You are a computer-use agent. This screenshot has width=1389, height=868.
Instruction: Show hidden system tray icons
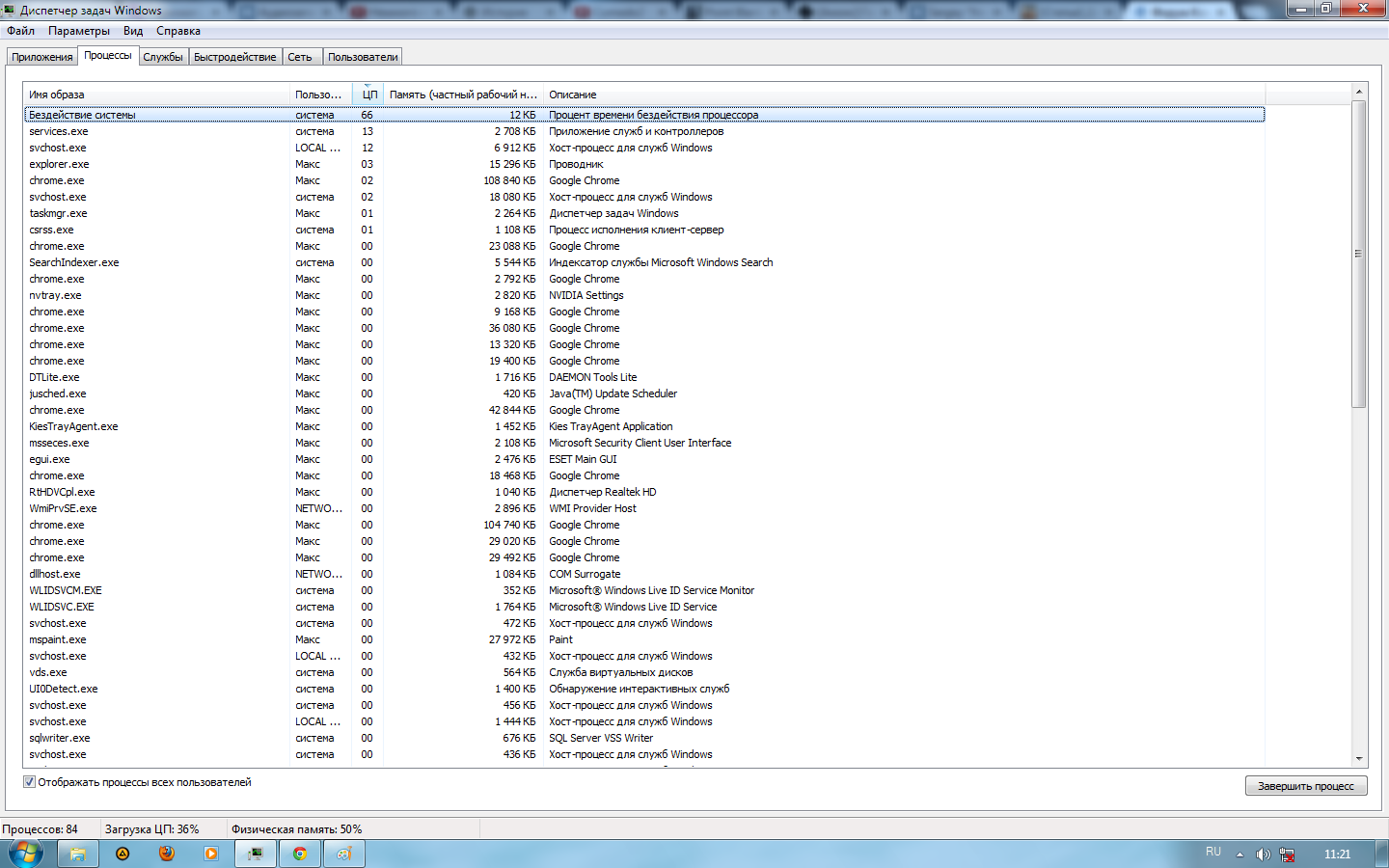click(1239, 854)
